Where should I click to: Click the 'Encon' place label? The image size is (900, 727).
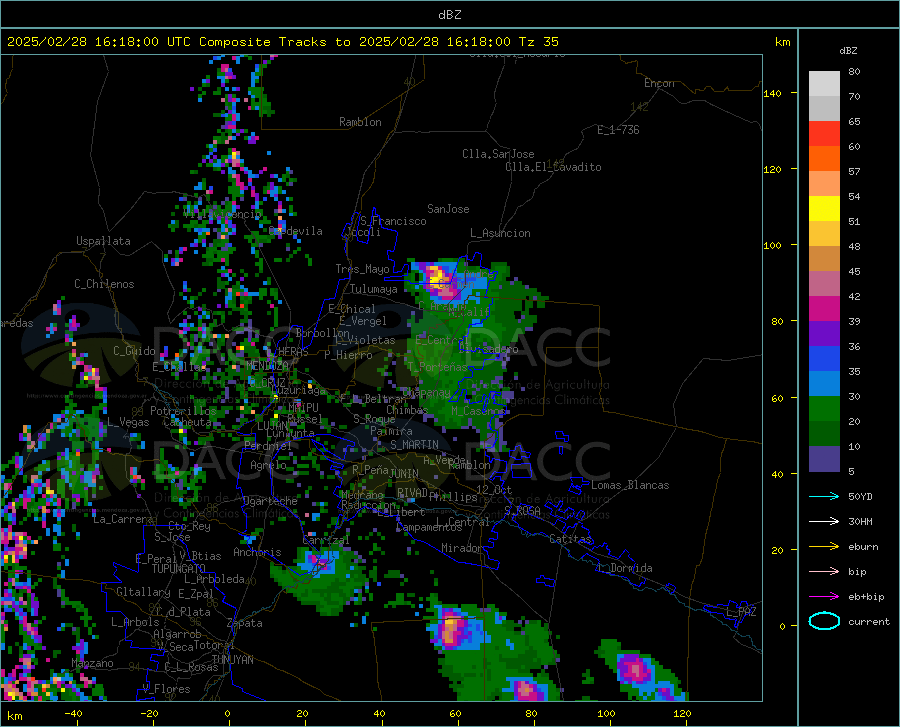pos(659,83)
